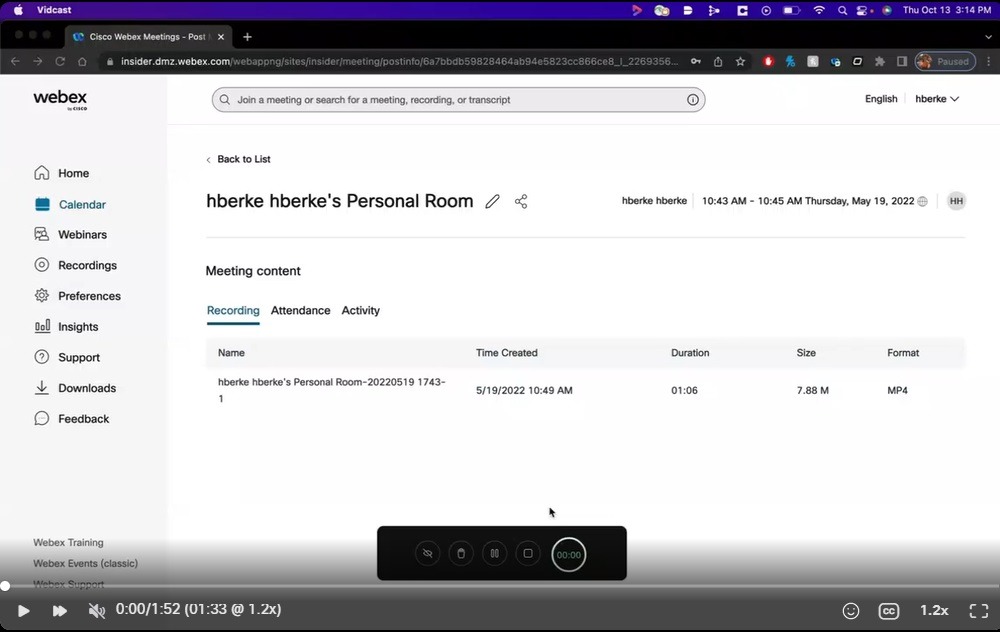
Task: Switch to the Attendance tab
Action: 300,311
